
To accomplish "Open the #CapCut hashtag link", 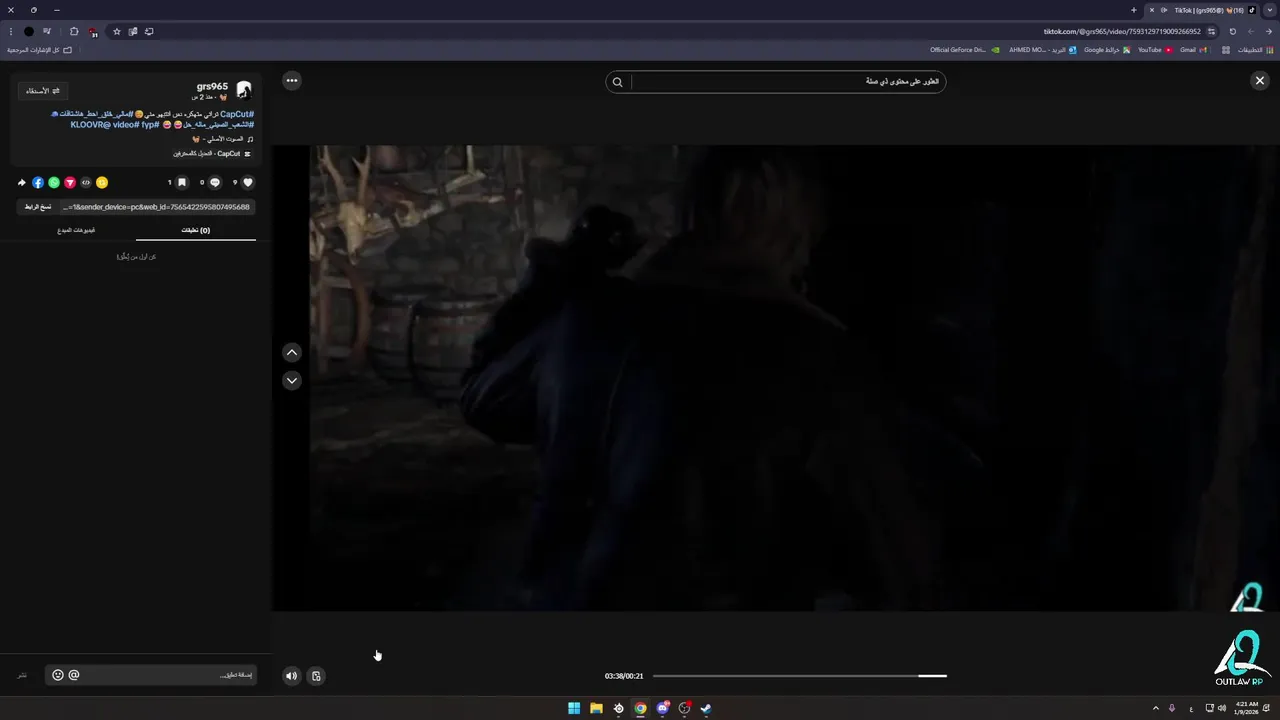I will 237,114.
